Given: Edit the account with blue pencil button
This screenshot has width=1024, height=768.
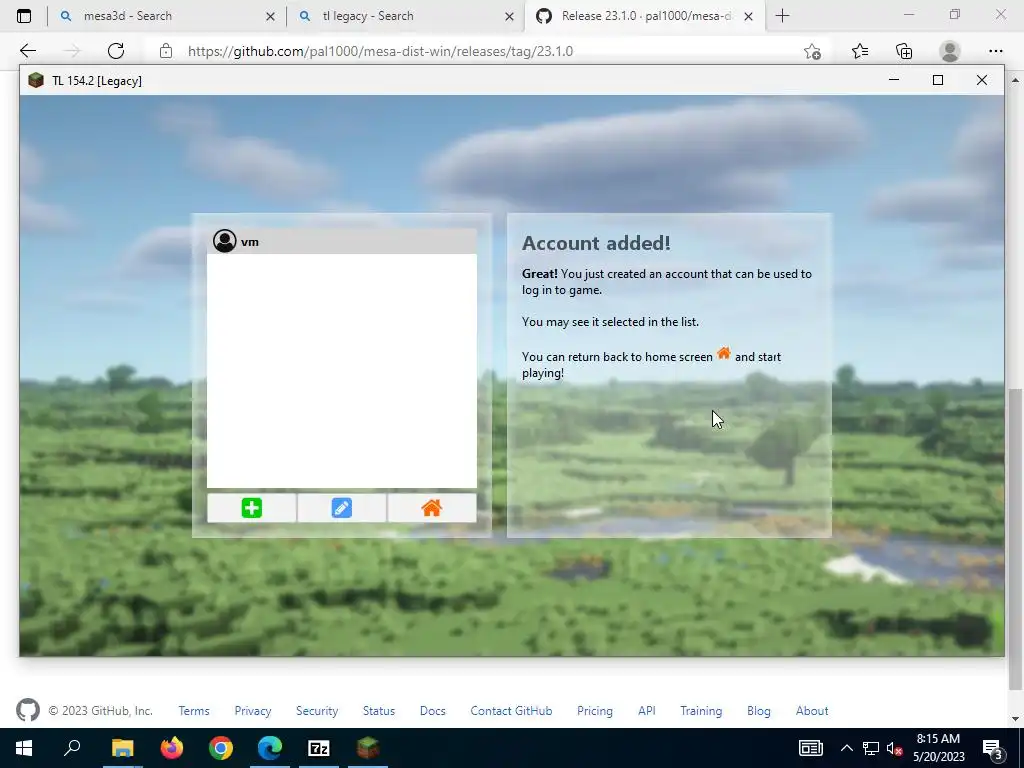Looking at the screenshot, I should [342, 508].
